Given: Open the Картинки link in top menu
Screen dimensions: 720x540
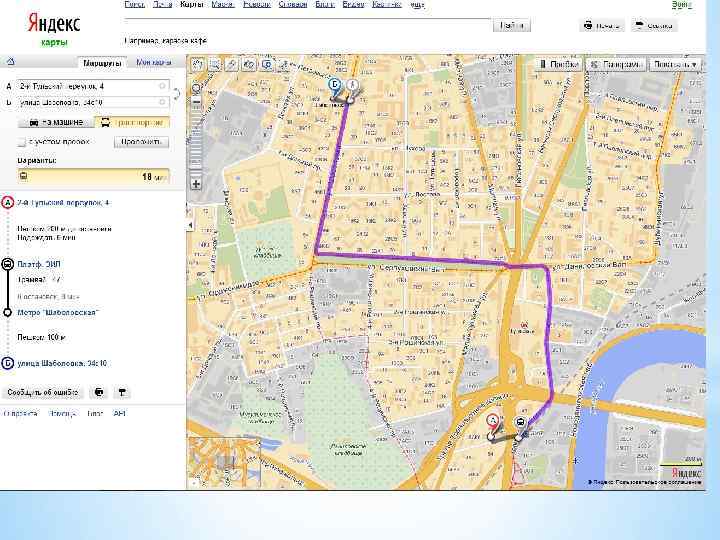Looking at the screenshot, I should point(387,5).
